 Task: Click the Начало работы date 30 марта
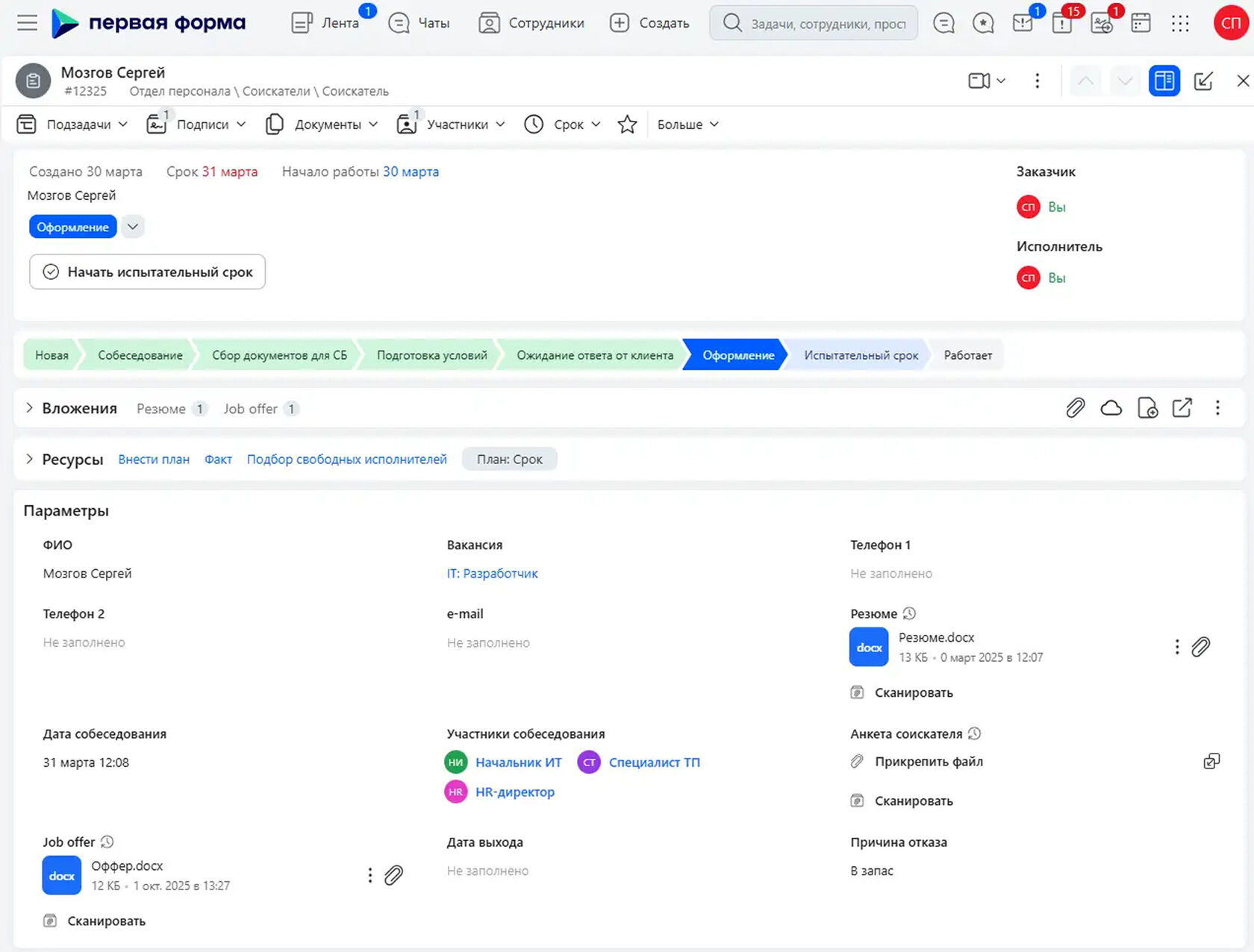click(411, 172)
